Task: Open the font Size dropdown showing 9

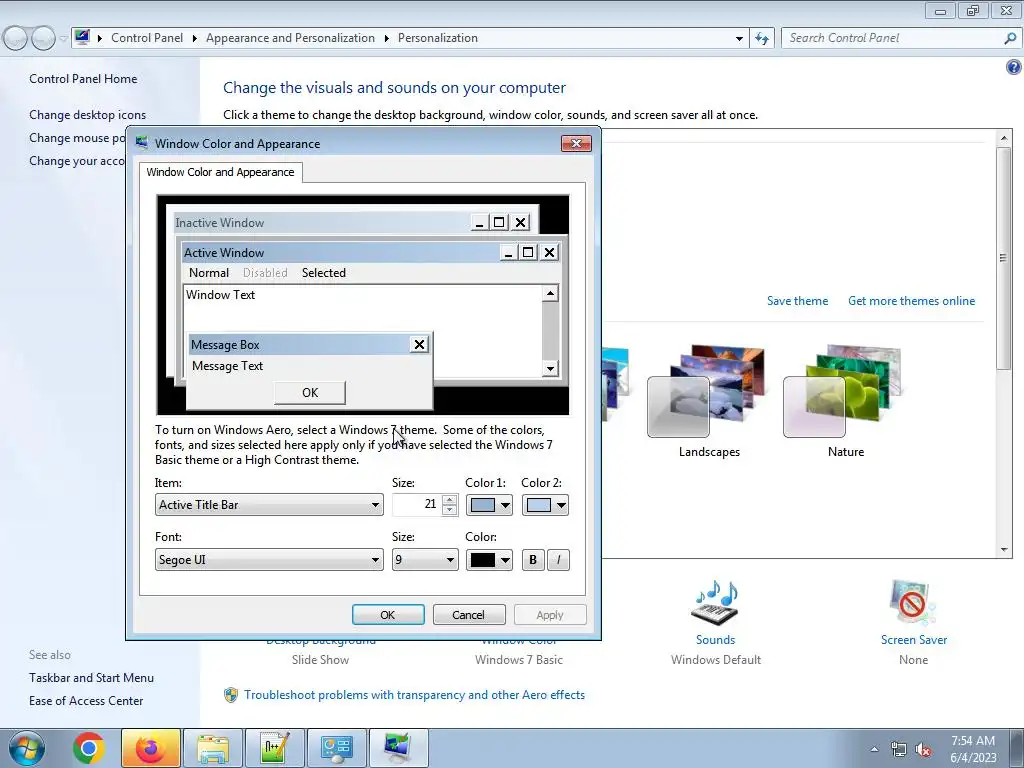Action: 425,560
